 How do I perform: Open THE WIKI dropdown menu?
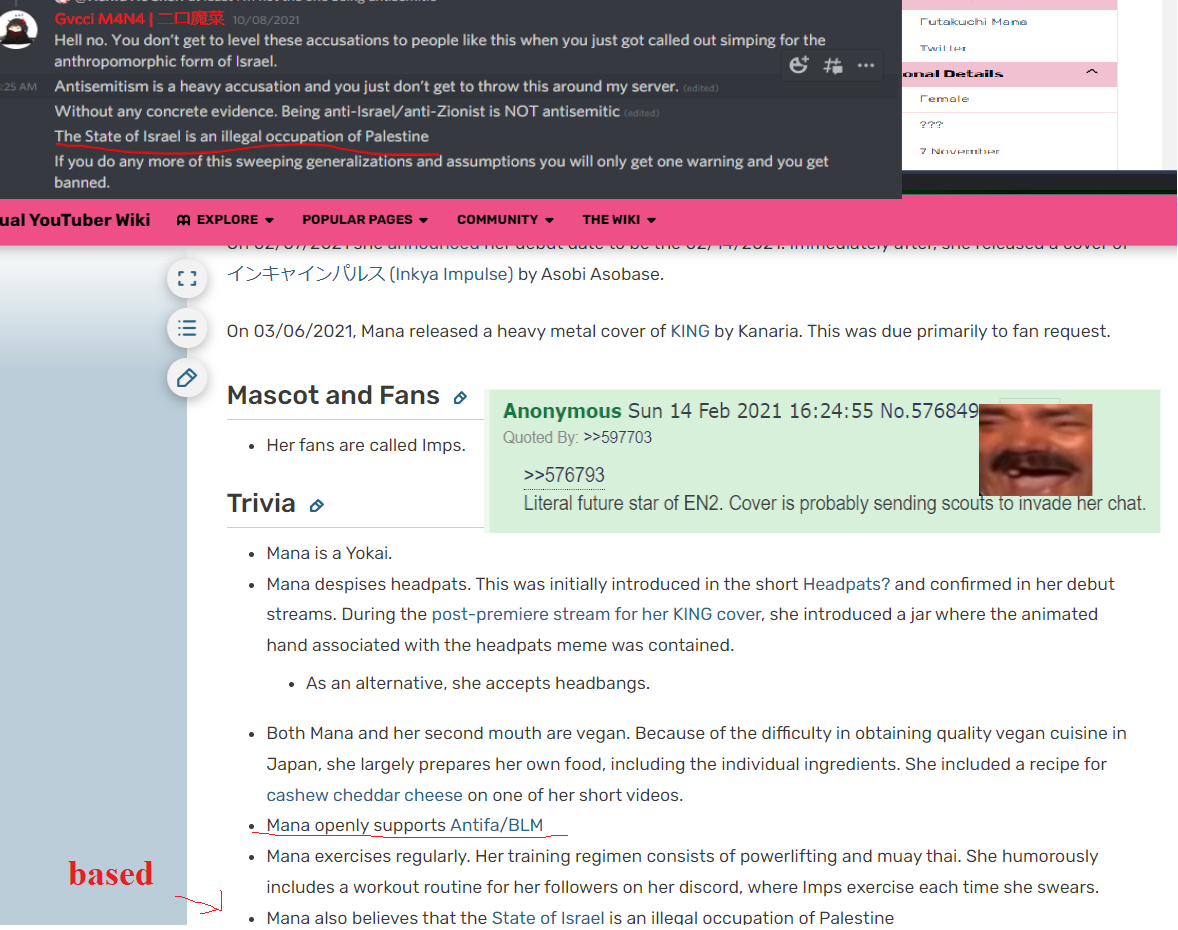619,219
